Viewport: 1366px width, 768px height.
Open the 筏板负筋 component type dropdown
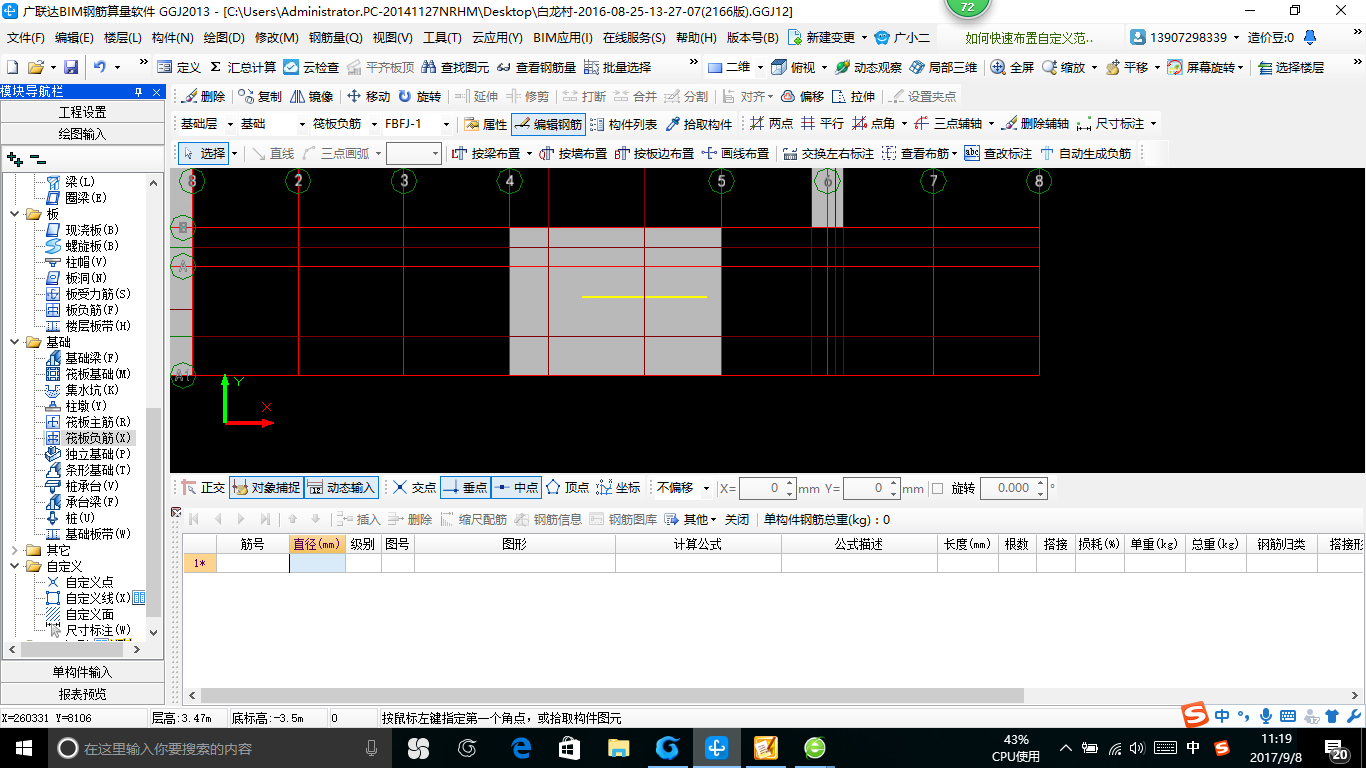click(375, 124)
